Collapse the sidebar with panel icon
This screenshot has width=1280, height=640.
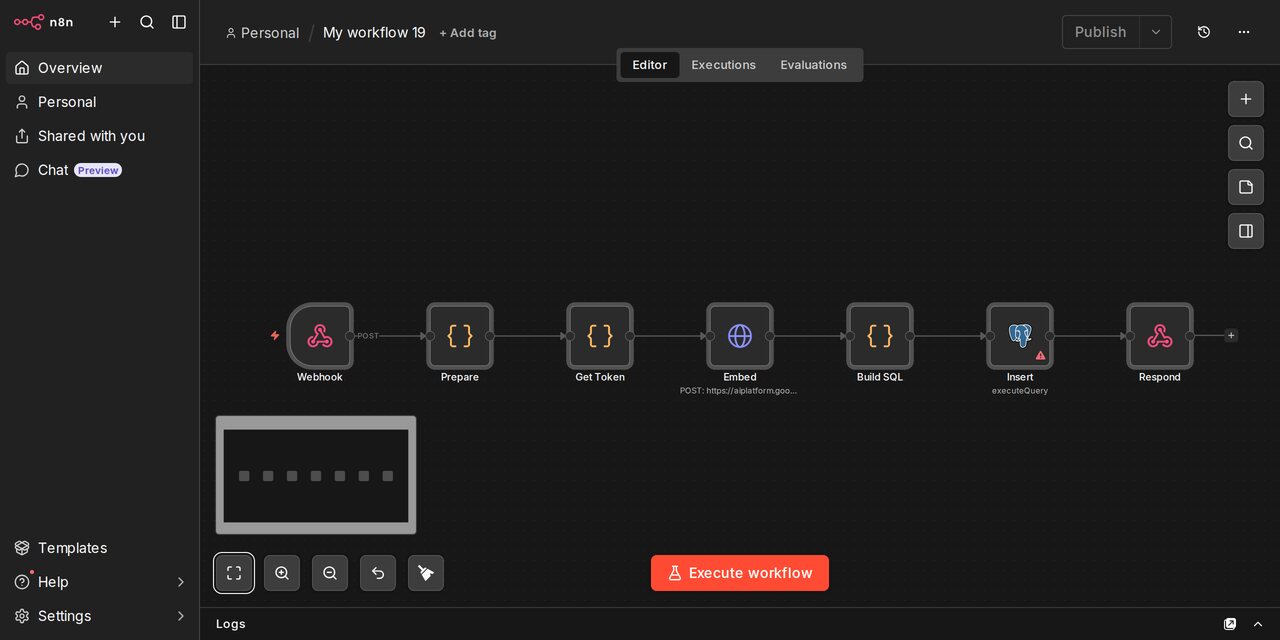[179, 22]
